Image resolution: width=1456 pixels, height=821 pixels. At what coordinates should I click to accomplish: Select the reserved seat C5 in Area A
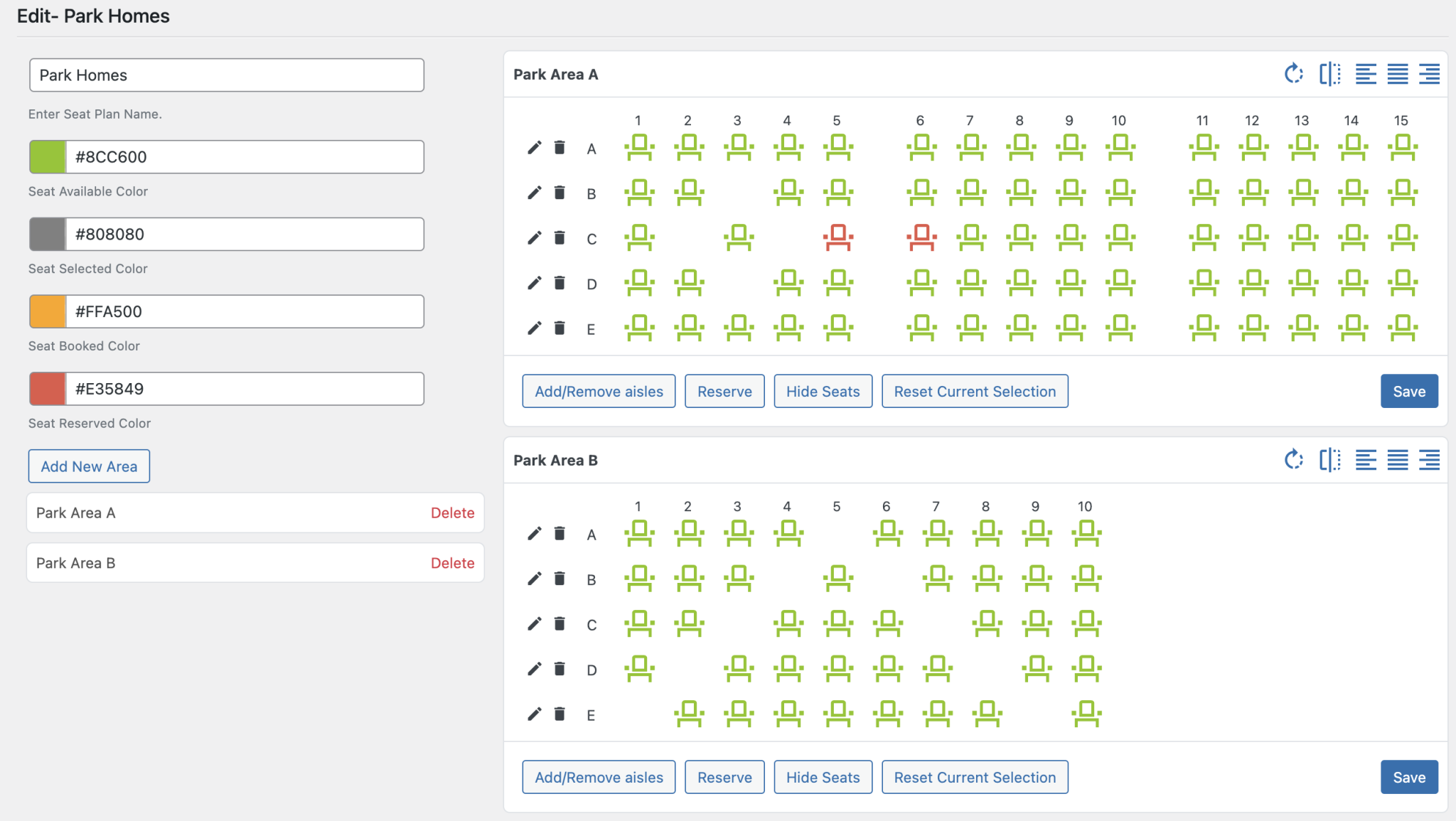(837, 238)
